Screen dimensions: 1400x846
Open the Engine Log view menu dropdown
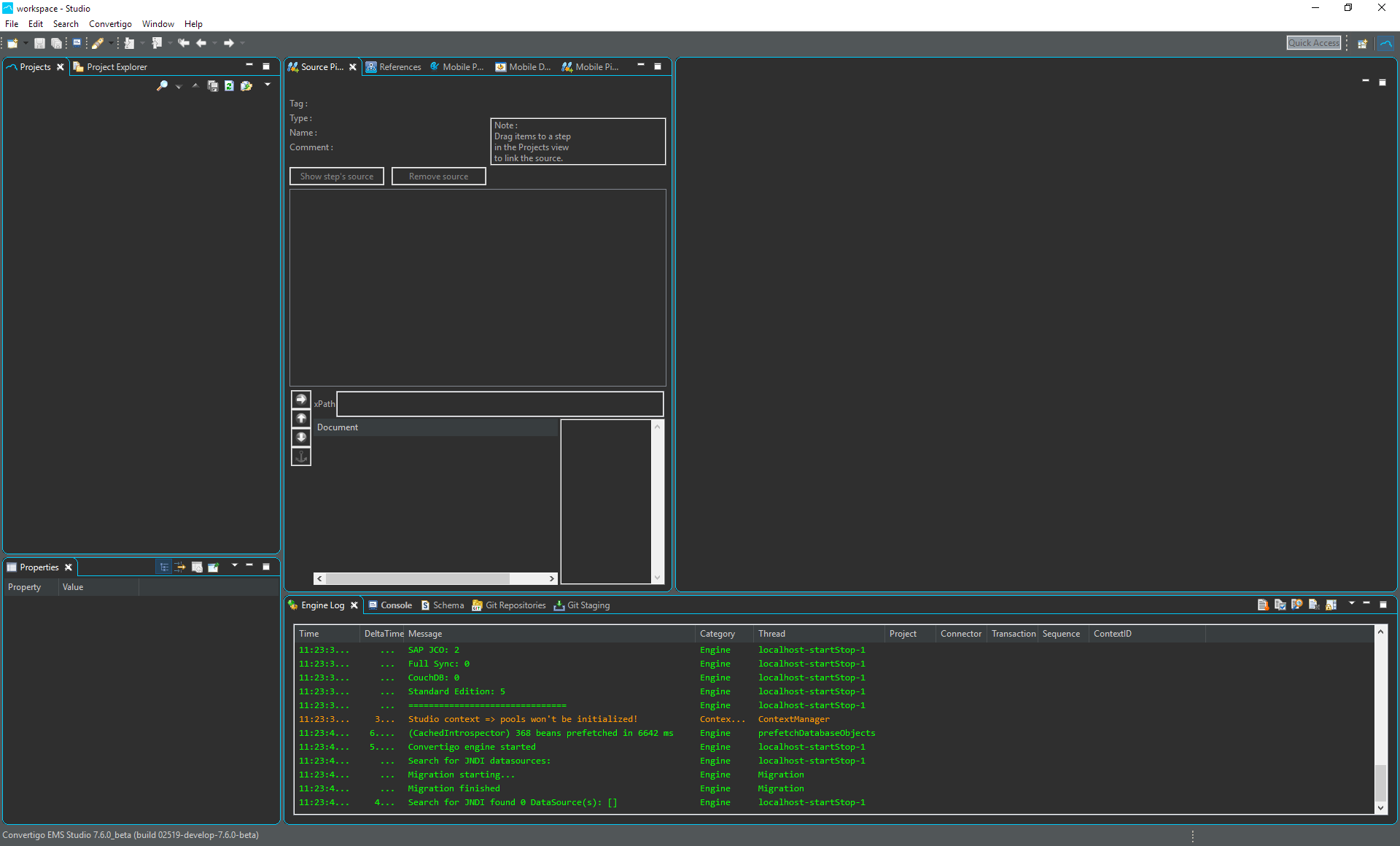point(1351,603)
